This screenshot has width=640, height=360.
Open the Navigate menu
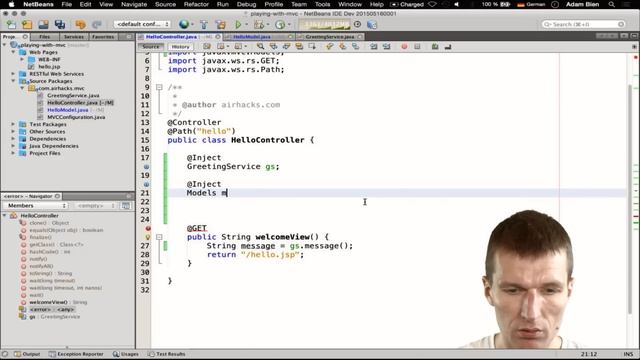[134, 4]
